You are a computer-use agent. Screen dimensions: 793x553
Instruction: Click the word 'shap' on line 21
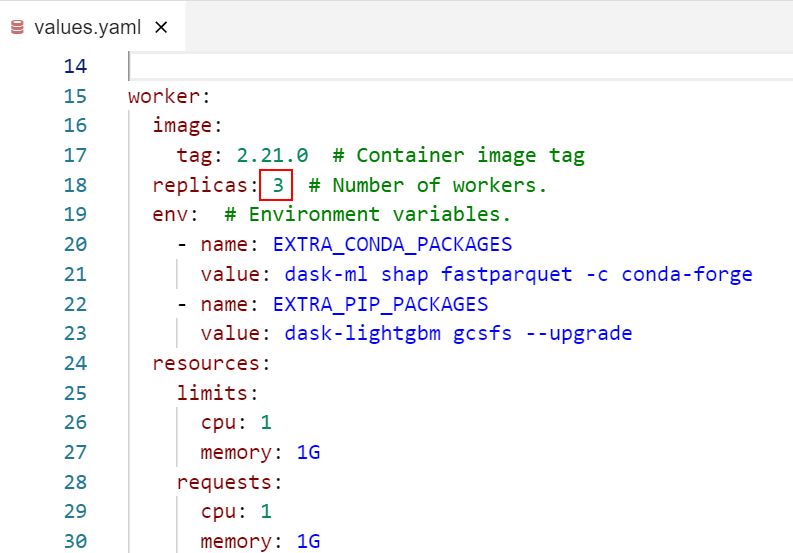pyautogui.click(x=405, y=274)
